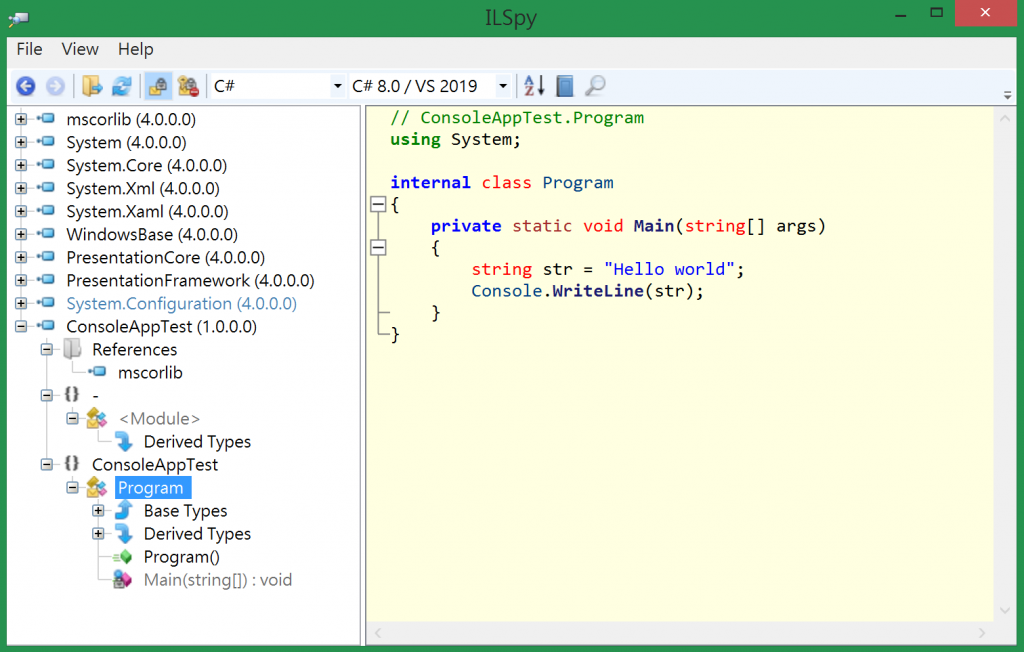Screen dimensions: 1024x652
Task: Click the Program class icon in tree
Action: [97, 487]
